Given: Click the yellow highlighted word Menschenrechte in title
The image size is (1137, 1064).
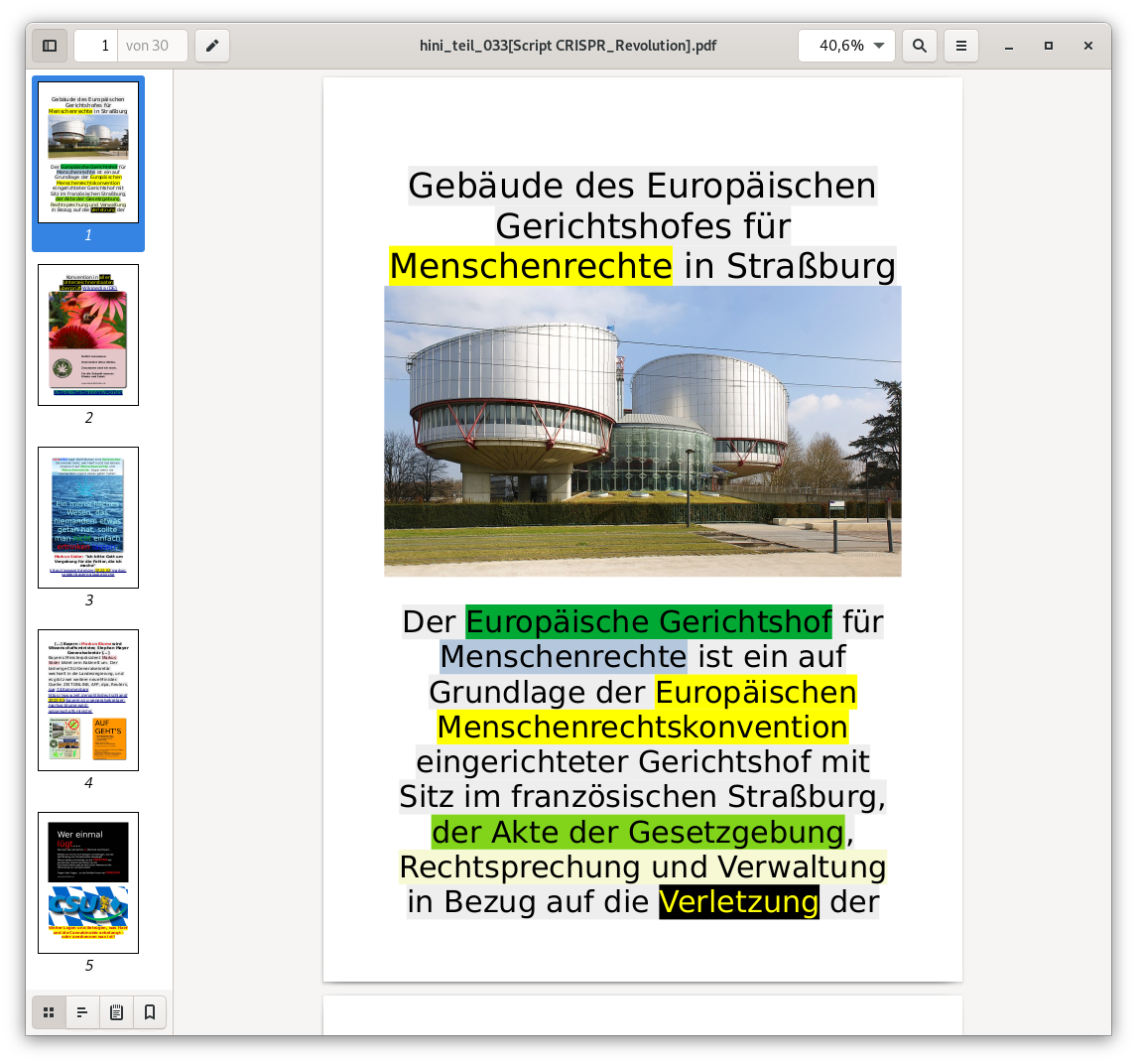Looking at the screenshot, I should point(530,266).
